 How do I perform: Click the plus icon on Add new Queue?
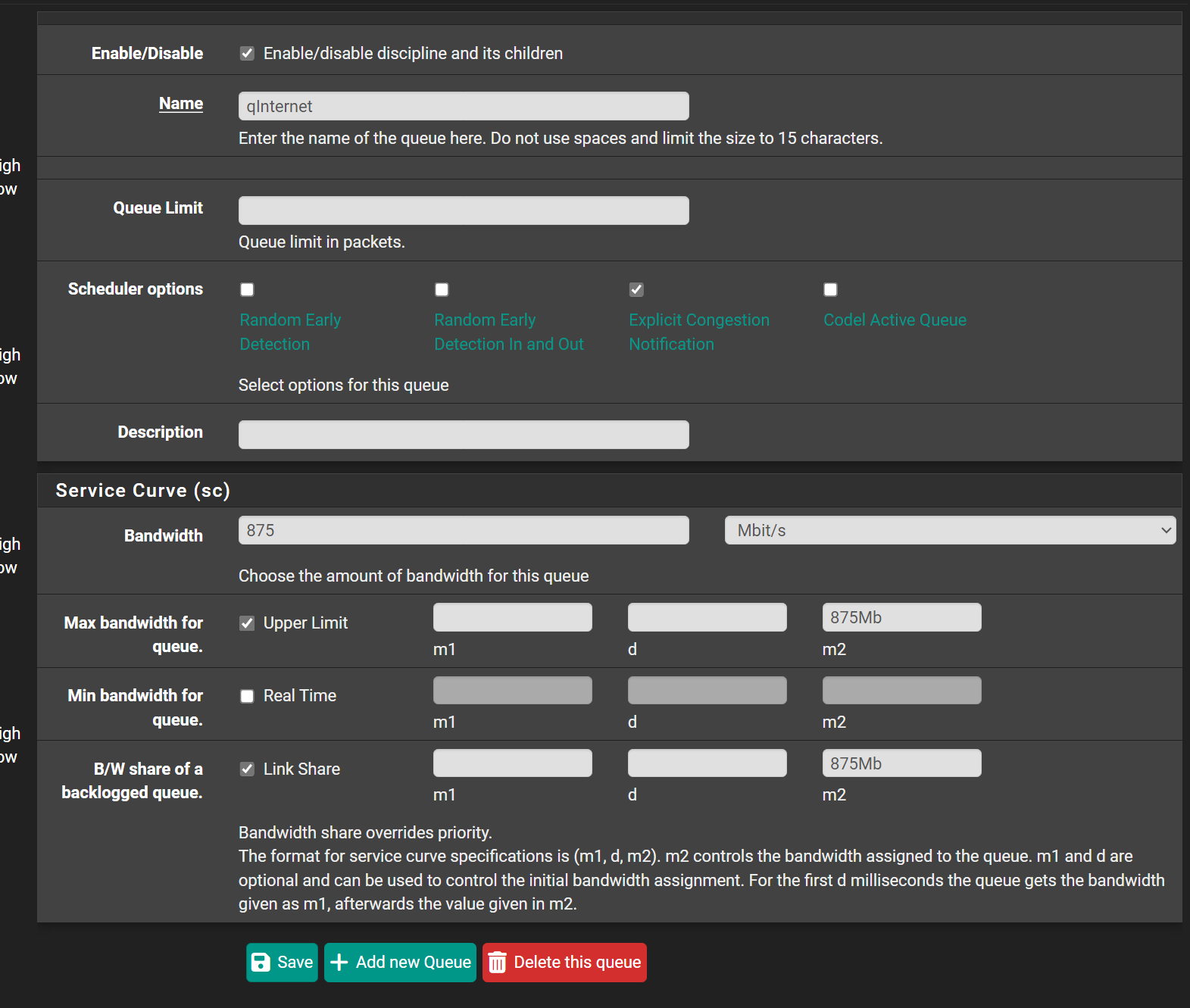339,963
